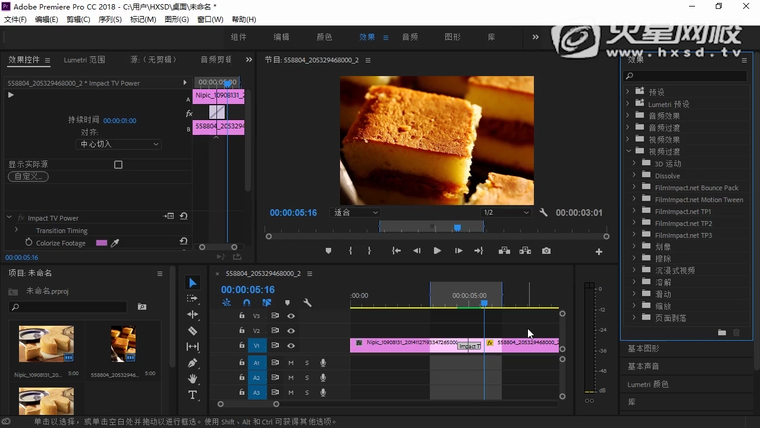760x428 pixels.
Task: Toggle the 显示实际源 checkbox
Action: [118, 164]
